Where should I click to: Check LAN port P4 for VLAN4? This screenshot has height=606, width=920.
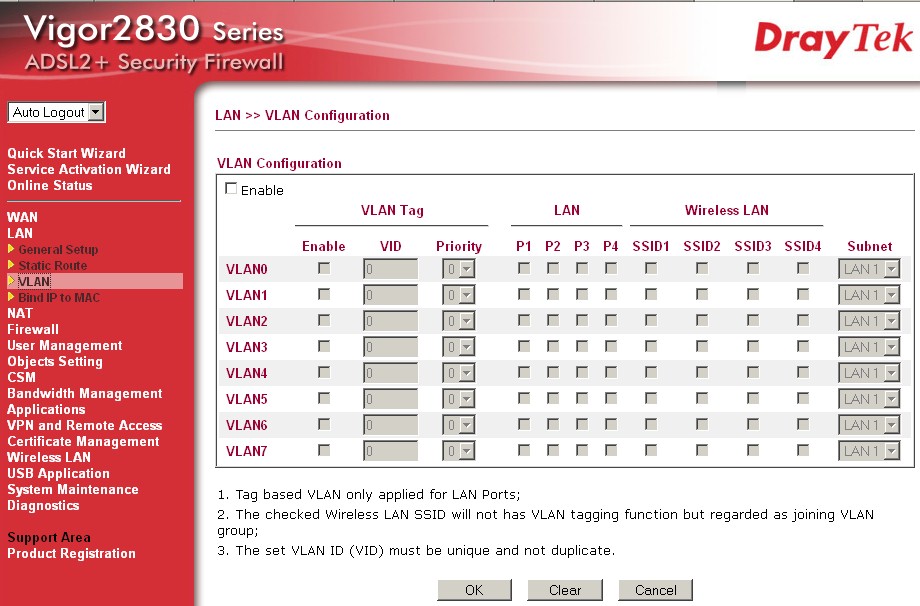611,372
